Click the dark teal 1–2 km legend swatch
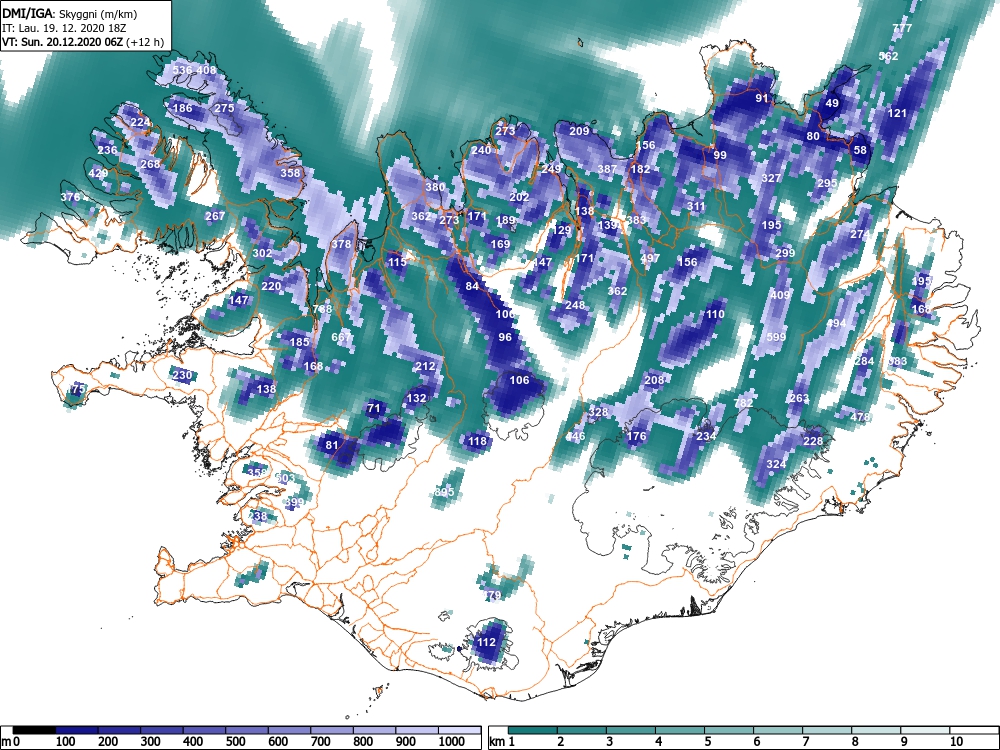Viewport: 1000px width, 750px height. coord(533,730)
